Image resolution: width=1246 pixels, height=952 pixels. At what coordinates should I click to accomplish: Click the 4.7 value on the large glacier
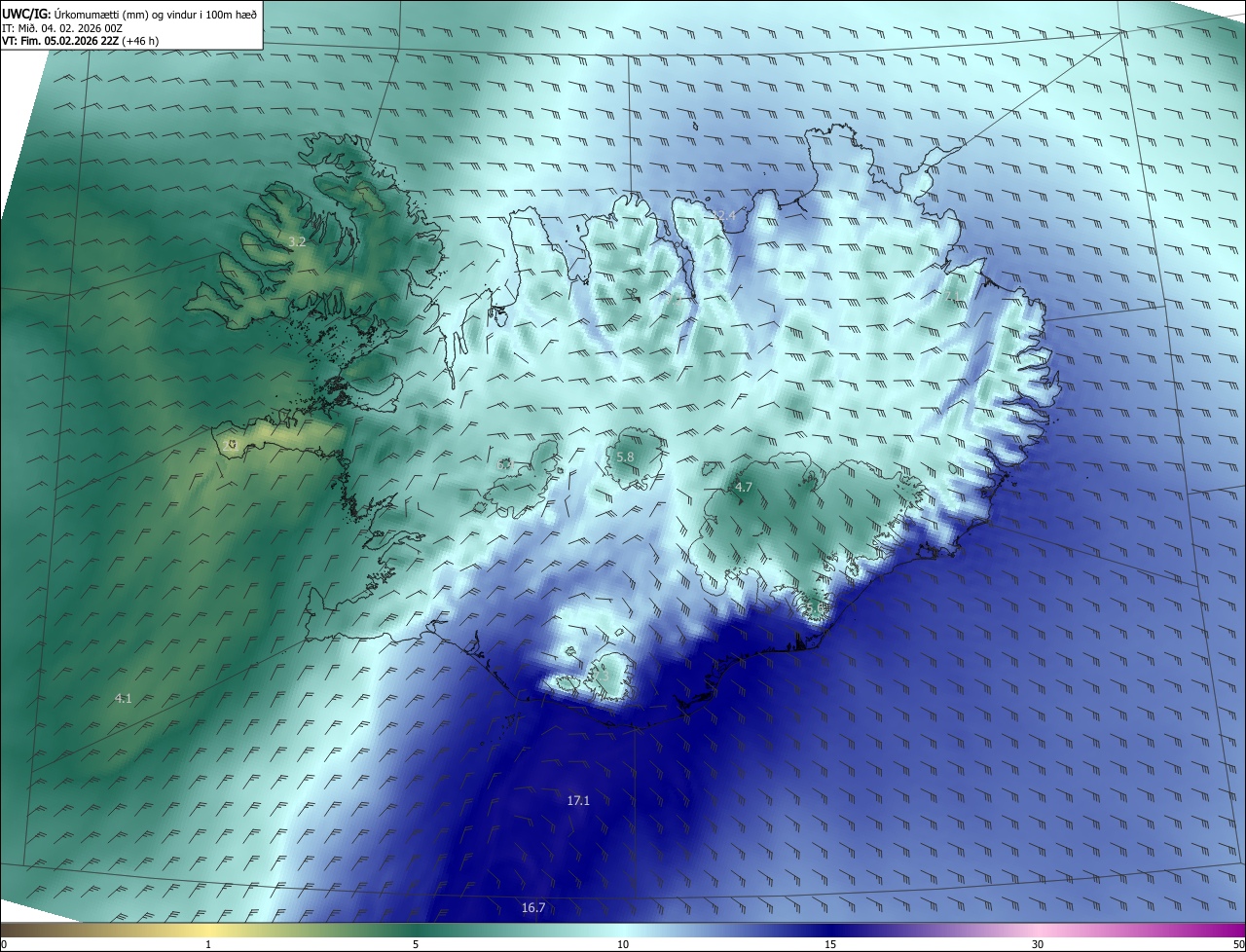[x=744, y=487]
